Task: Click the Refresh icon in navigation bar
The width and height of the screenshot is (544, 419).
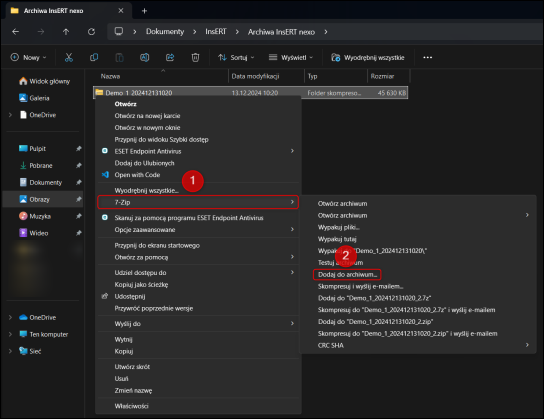Action: (91, 32)
